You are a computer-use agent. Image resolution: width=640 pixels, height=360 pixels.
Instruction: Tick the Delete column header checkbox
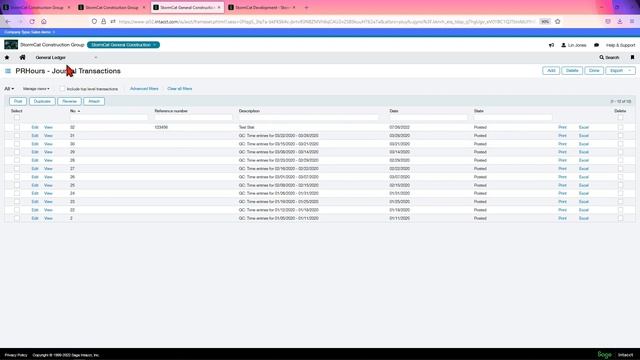click(x=620, y=118)
